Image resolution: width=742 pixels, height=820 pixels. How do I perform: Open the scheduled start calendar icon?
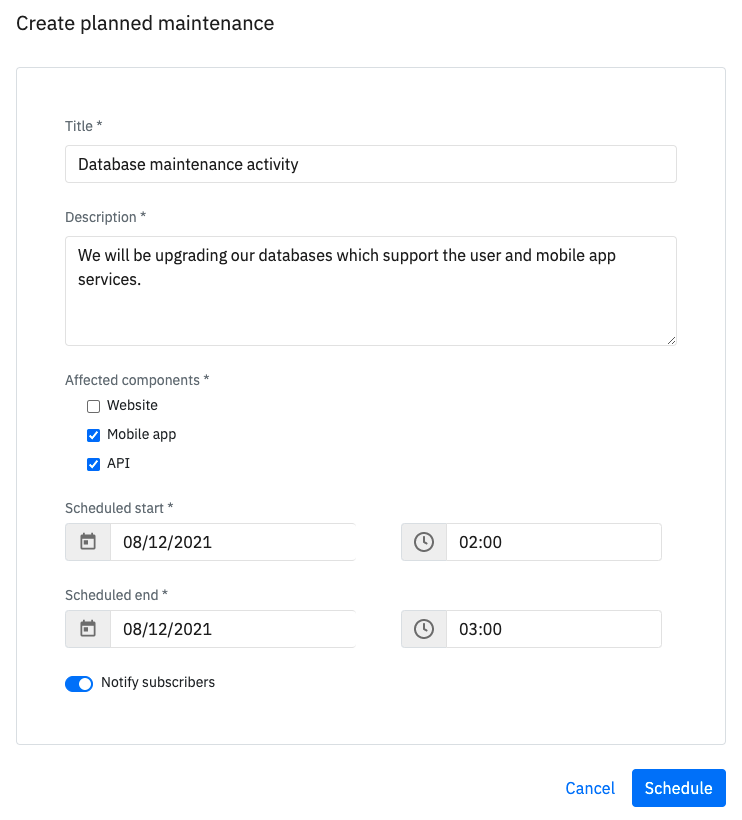click(x=88, y=542)
